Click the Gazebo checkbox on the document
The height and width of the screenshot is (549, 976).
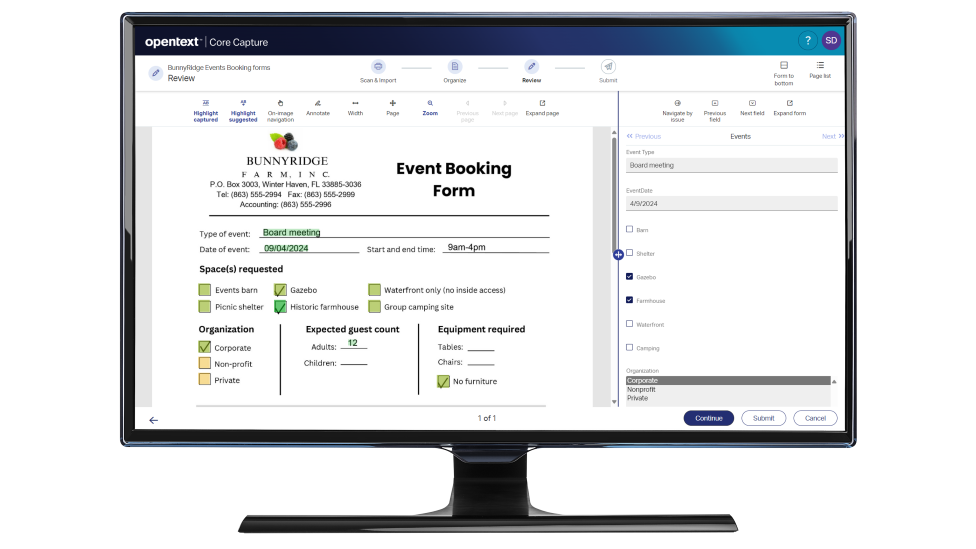[x=280, y=289]
